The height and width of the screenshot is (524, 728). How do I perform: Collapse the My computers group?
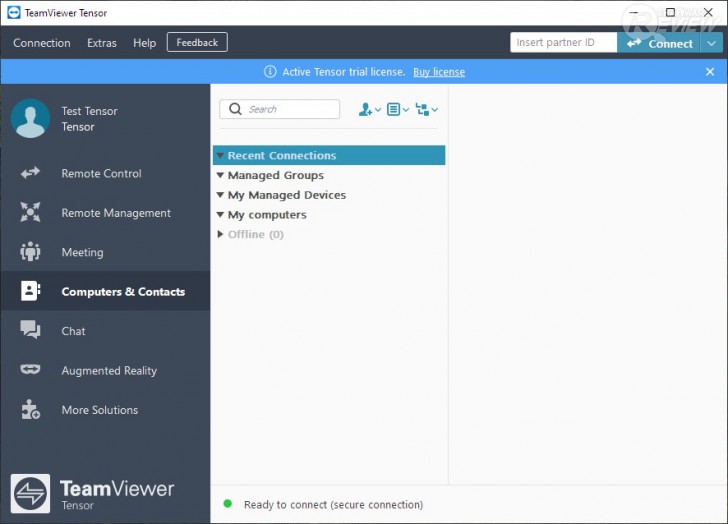pos(220,214)
